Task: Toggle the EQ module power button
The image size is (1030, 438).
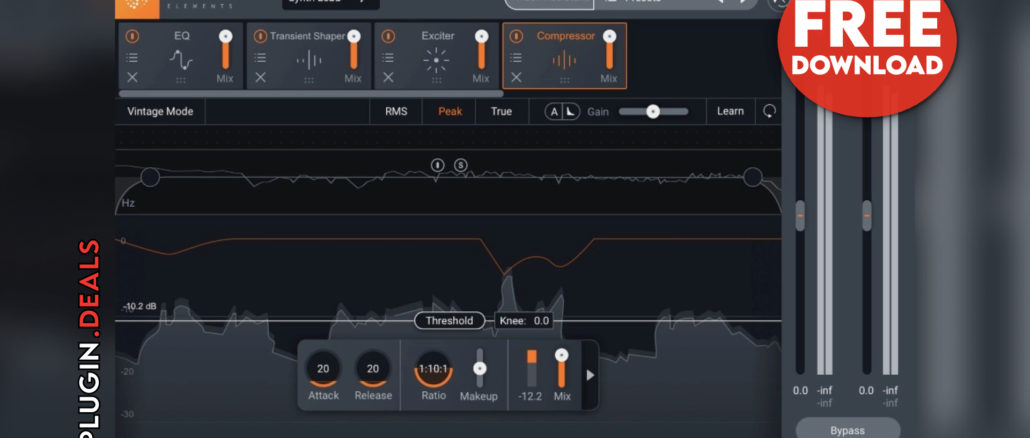Action: pyautogui.click(x=132, y=36)
